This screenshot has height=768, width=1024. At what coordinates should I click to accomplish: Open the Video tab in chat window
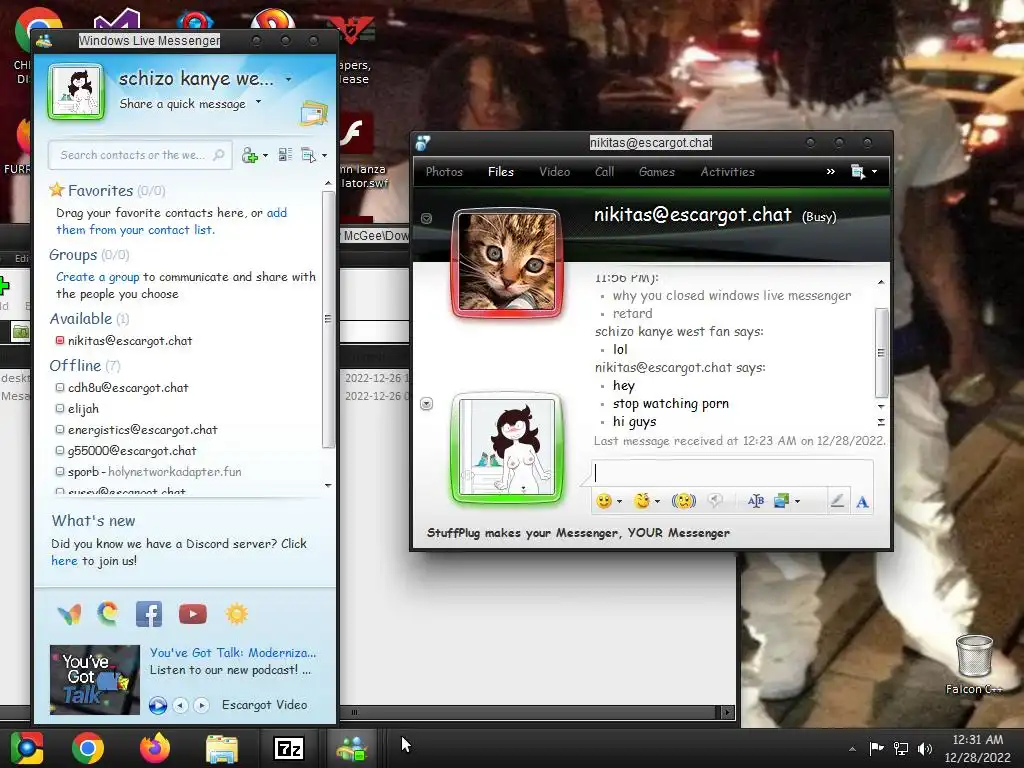554,172
